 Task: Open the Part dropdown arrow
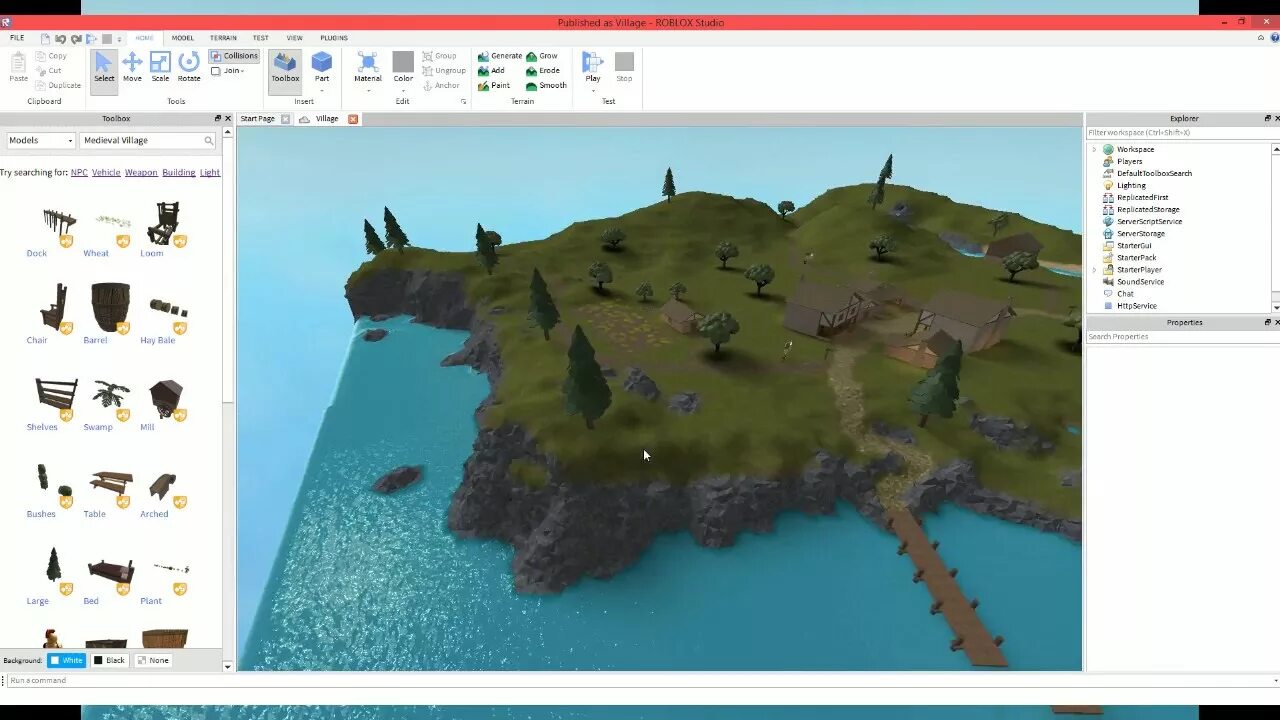pos(322,91)
